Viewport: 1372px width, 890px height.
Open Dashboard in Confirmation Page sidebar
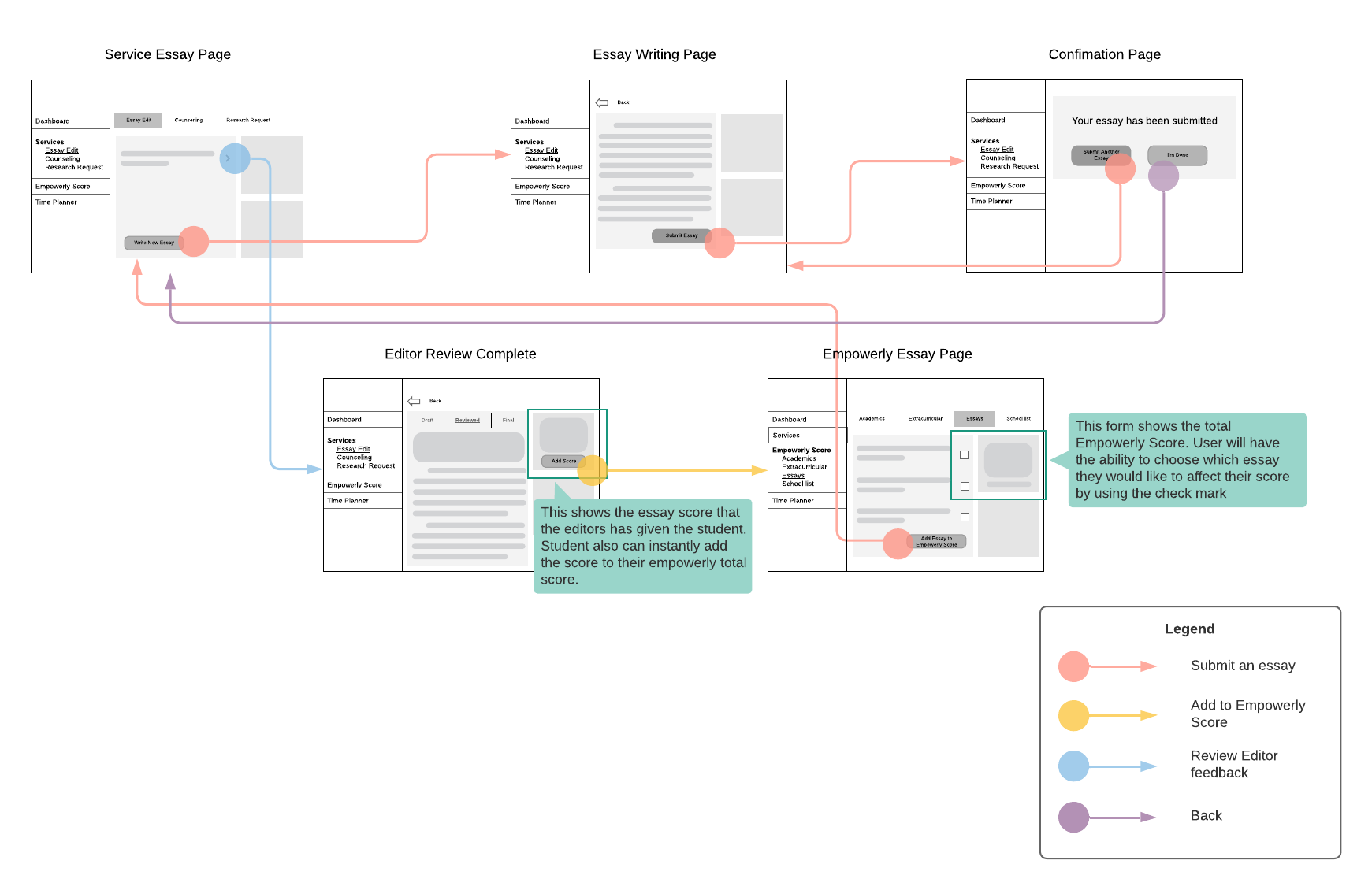click(x=988, y=121)
